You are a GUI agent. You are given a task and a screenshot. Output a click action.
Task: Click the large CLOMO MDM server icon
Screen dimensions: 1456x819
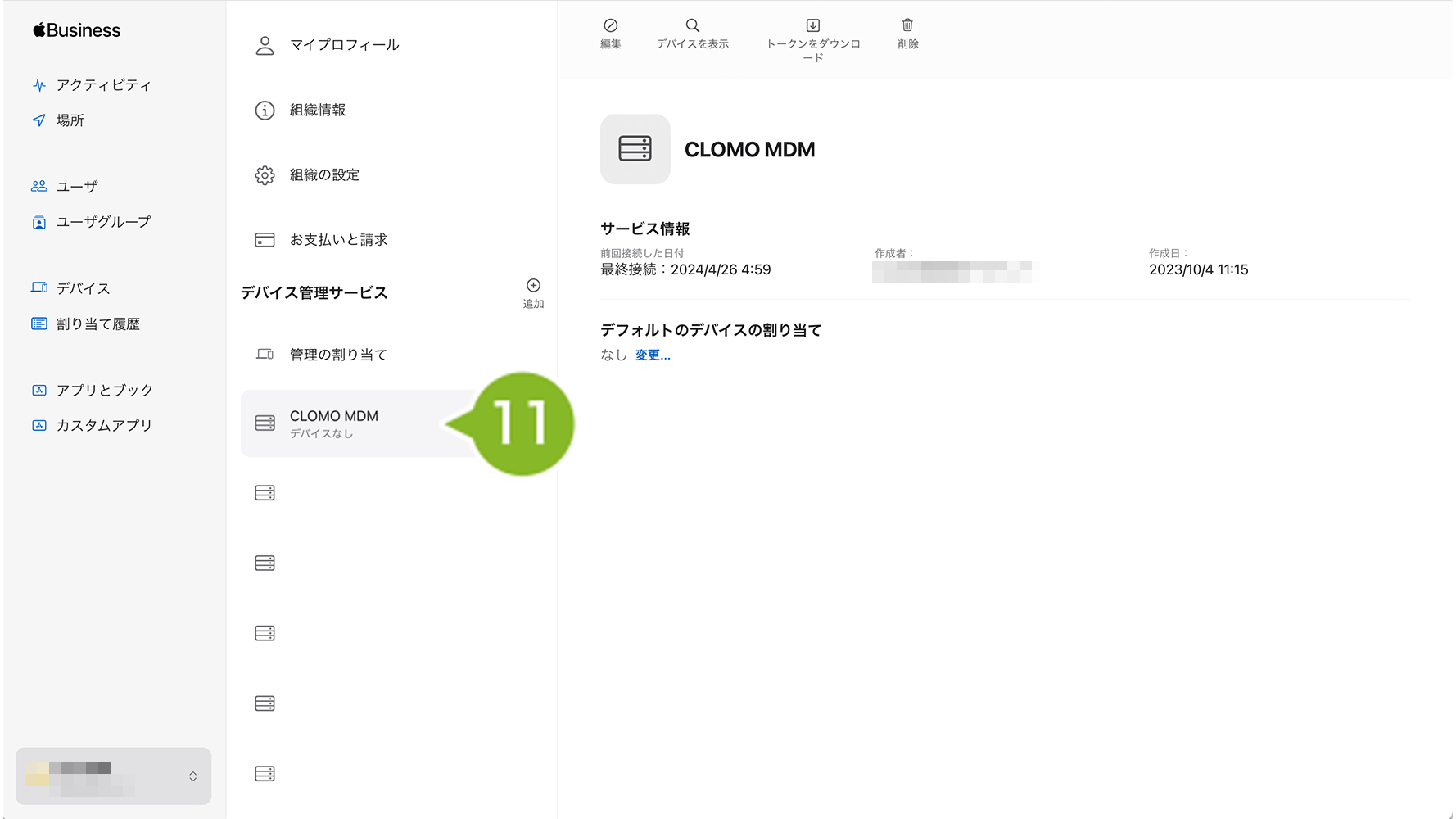635,149
